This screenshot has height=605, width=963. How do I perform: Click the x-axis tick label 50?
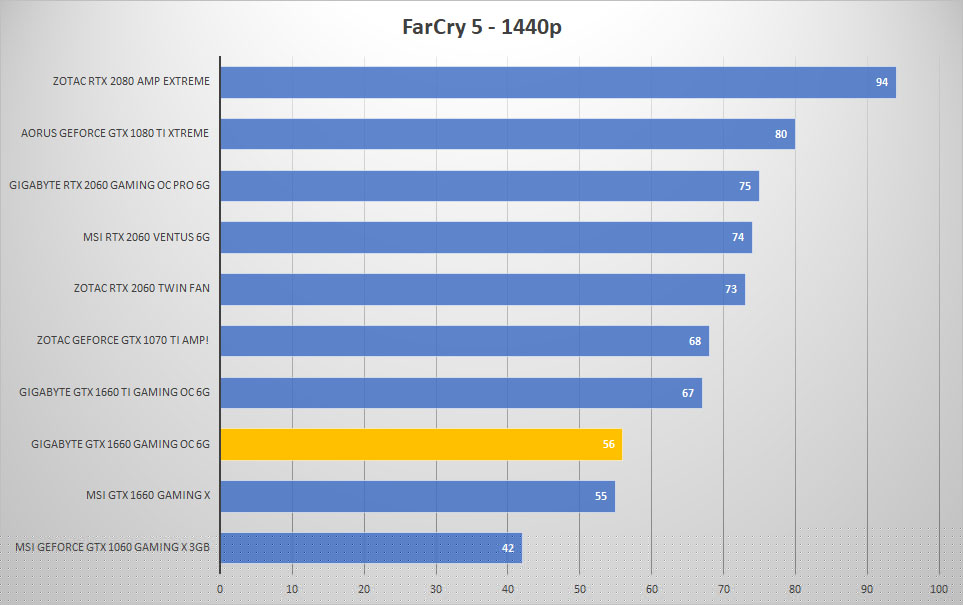[580, 590]
